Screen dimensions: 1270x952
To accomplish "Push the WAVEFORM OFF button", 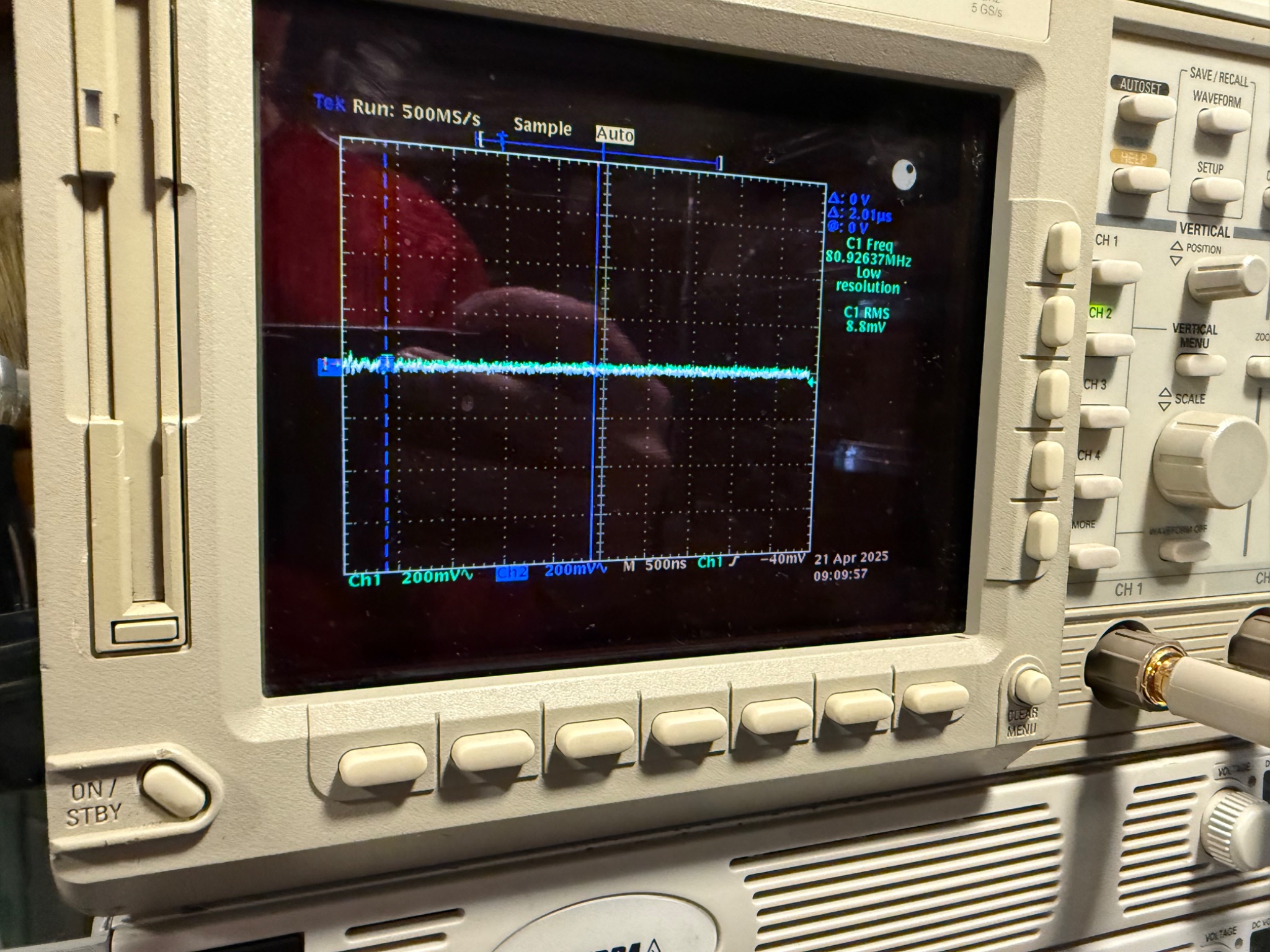I will point(1184,550).
